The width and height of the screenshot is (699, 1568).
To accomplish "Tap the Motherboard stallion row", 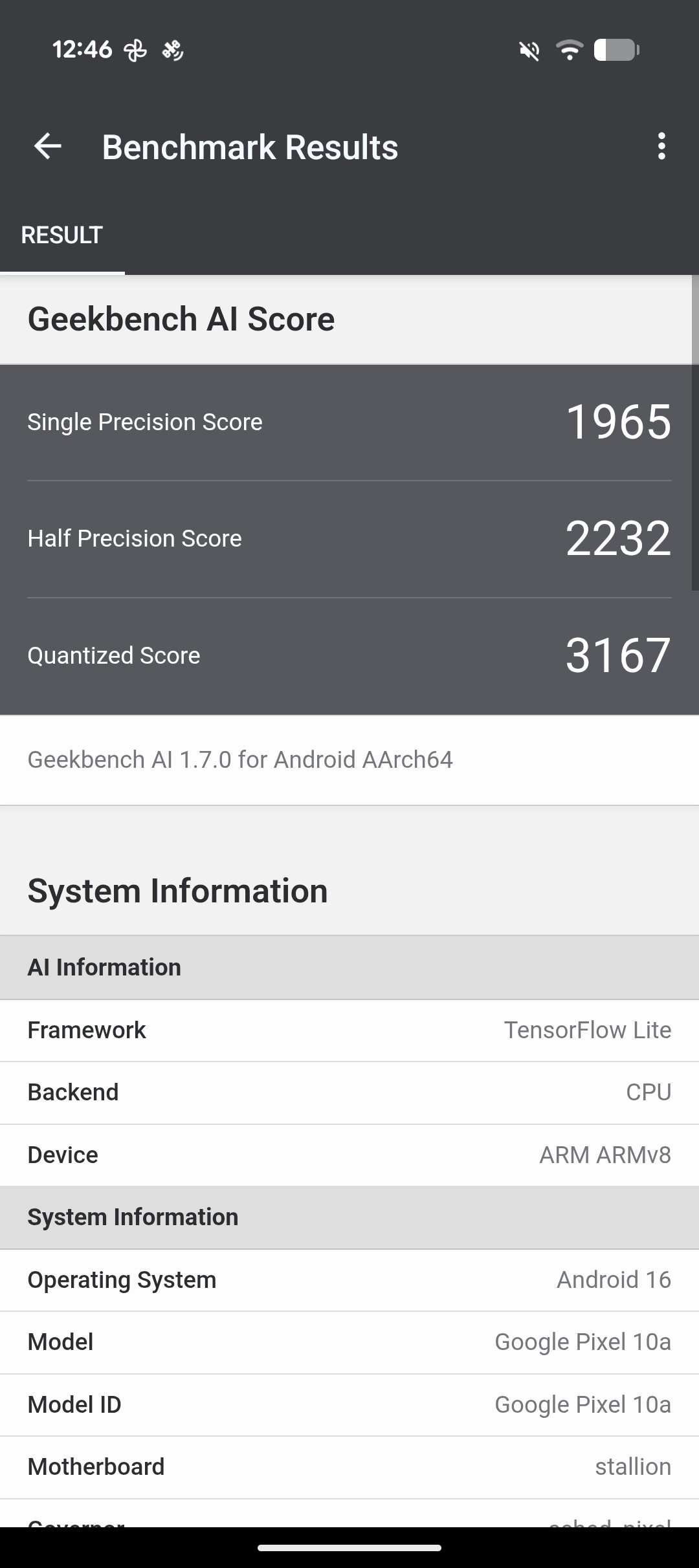I will click(x=349, y=1467).
